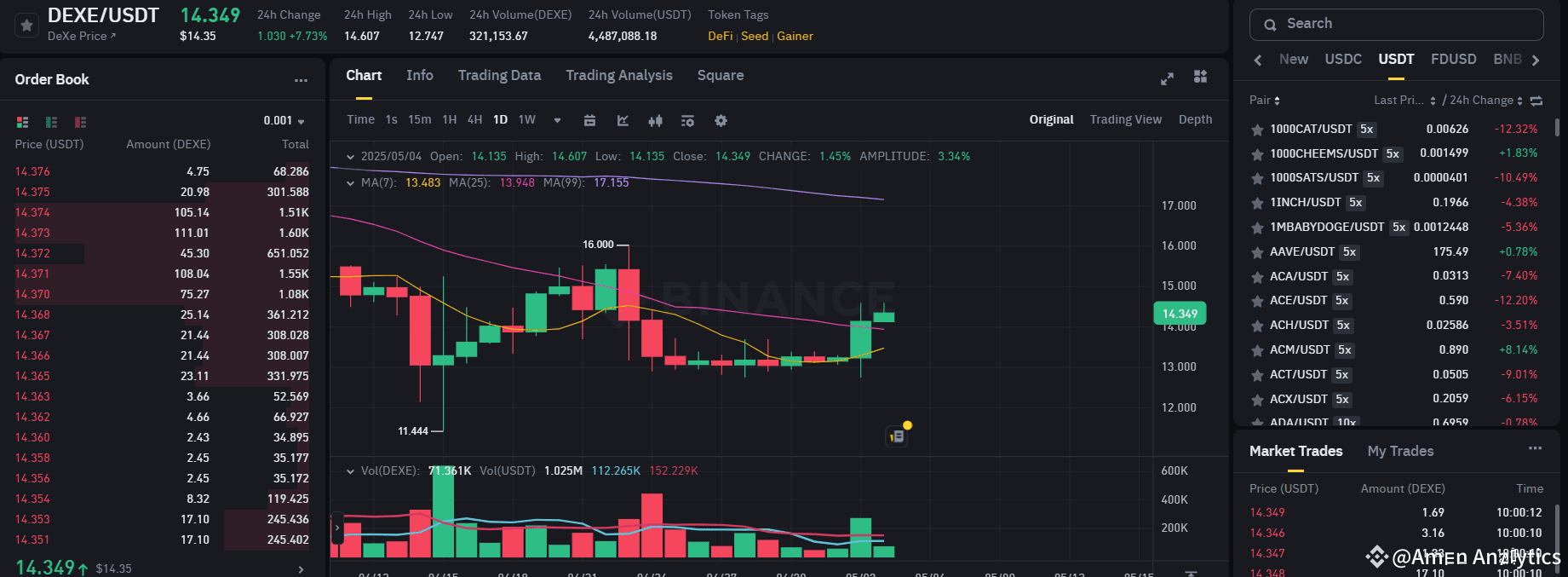Change the candlestick chart style
Image resolution: width=1568 pixels, height=577 pixels.
point(655,120)
